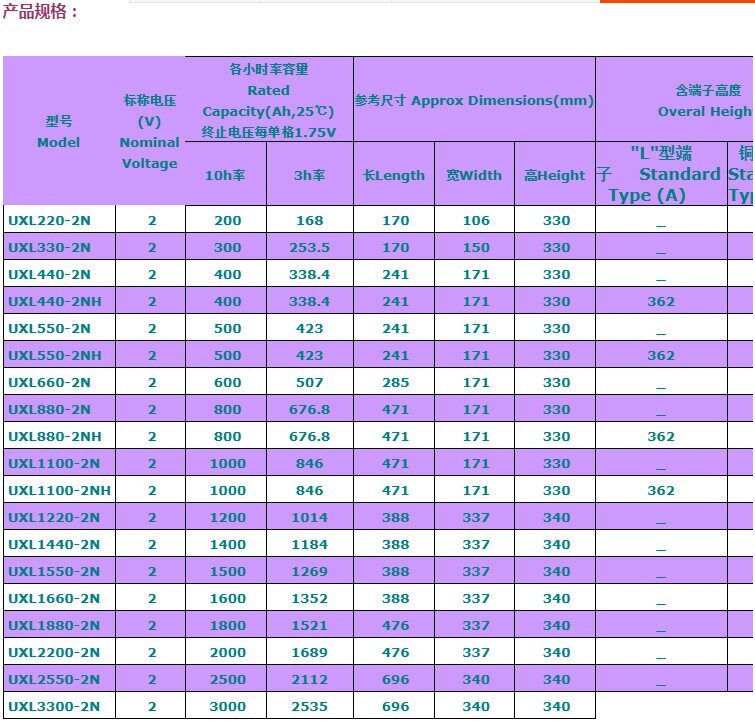Click 10h capacity 3000 for UXL3300-2N
The image size is (755, 721).
228,706
